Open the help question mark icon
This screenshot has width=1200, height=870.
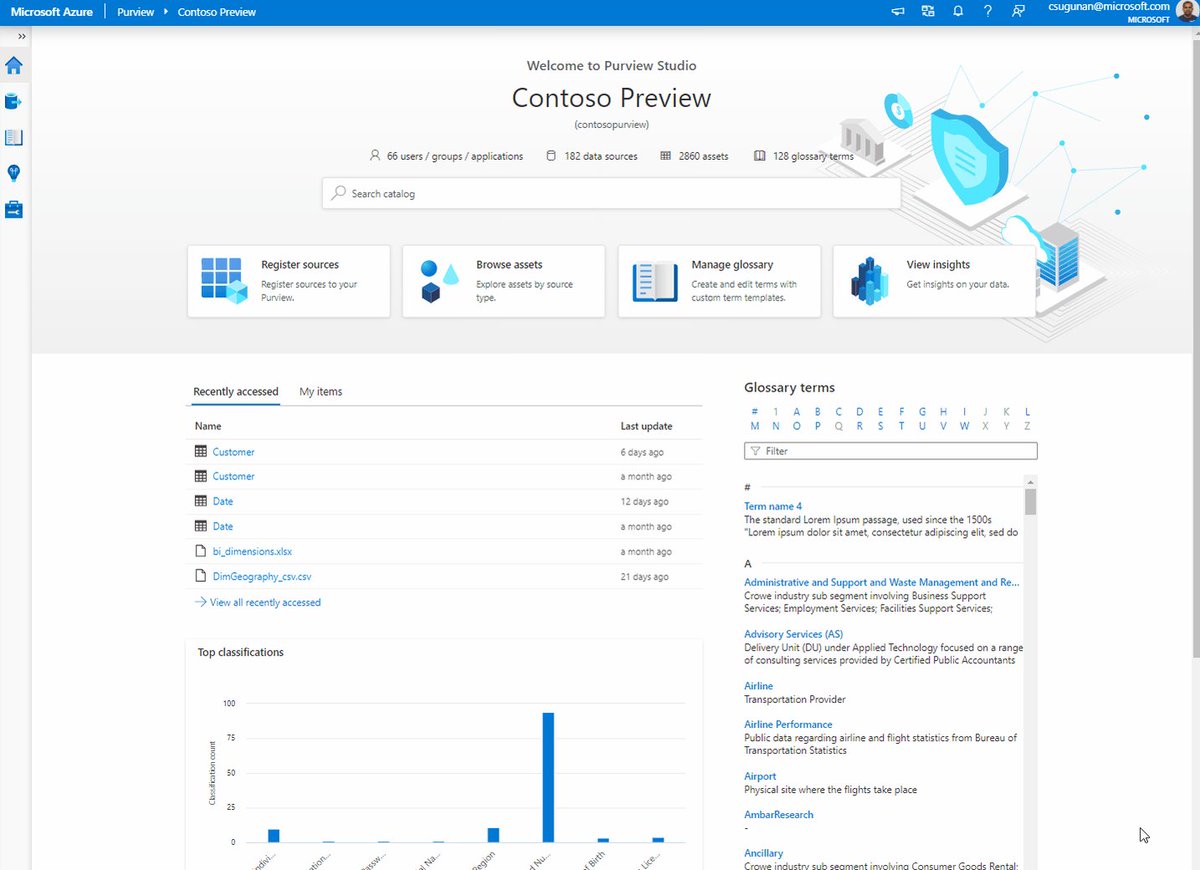(987, 12)
